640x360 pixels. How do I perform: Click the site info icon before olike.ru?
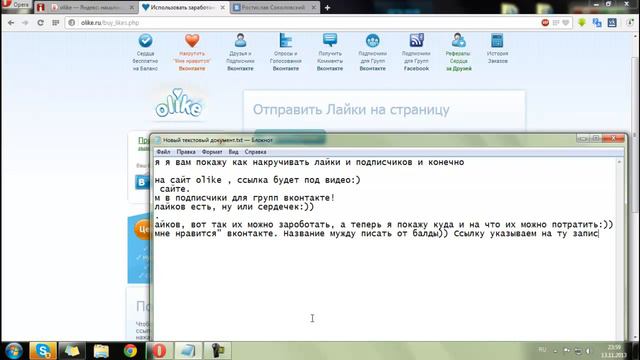coord(72,23)
